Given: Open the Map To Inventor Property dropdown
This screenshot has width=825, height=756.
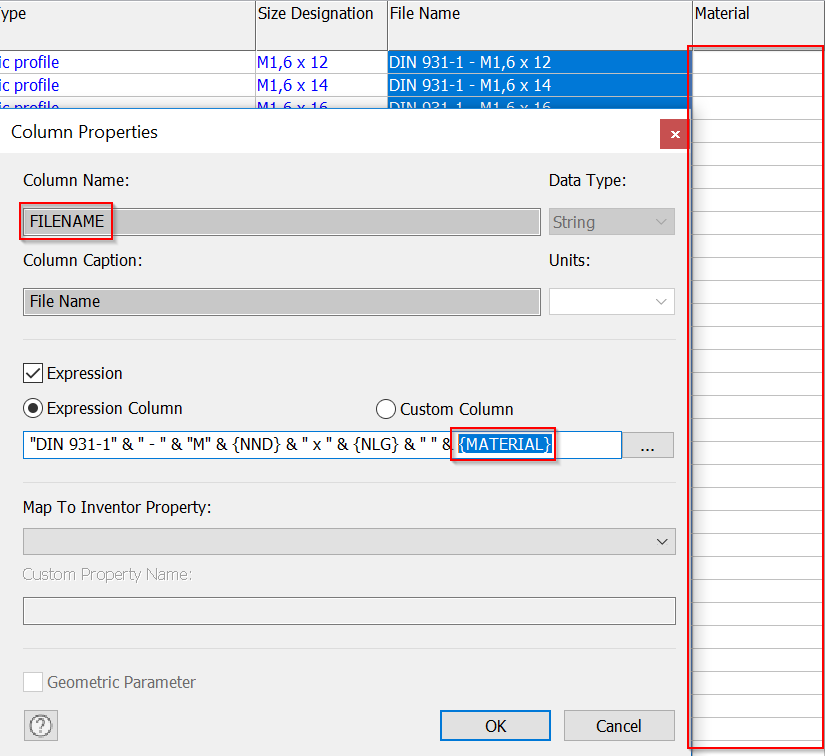Looking at the screenshot, I should click(349, 540).
